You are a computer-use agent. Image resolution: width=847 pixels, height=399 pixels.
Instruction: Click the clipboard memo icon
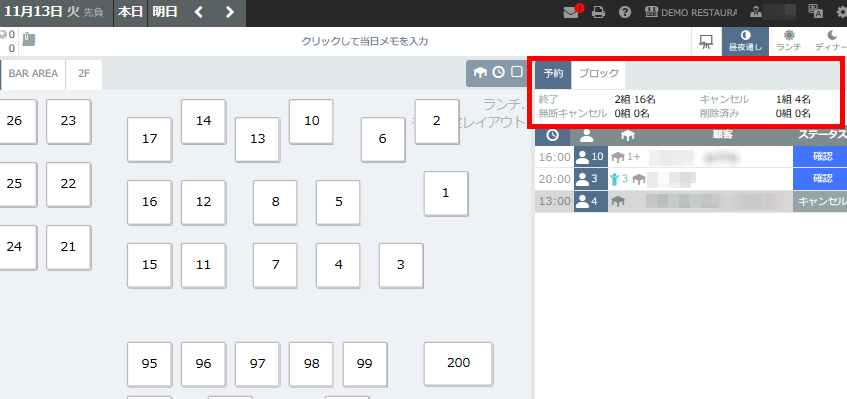point(29,39)
